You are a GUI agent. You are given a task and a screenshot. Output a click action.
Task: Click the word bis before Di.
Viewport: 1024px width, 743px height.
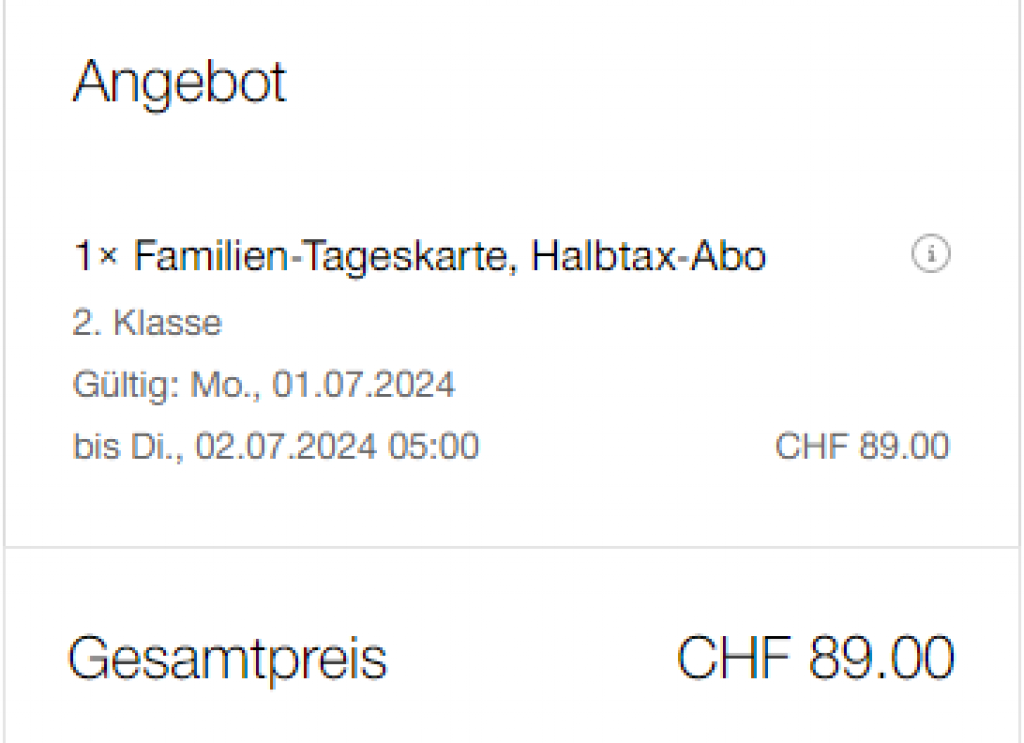point(93,446)
